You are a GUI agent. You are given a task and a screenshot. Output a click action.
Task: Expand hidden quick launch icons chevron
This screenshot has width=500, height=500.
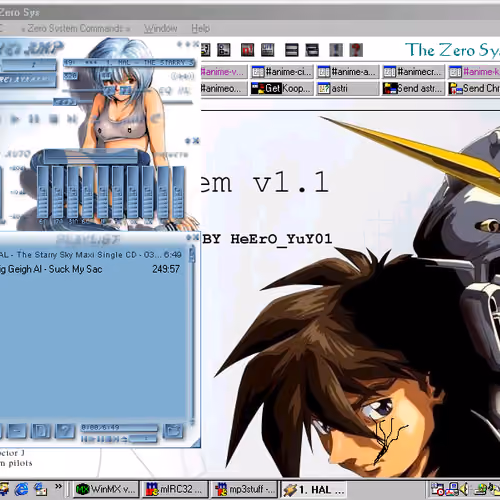point(58,486)
